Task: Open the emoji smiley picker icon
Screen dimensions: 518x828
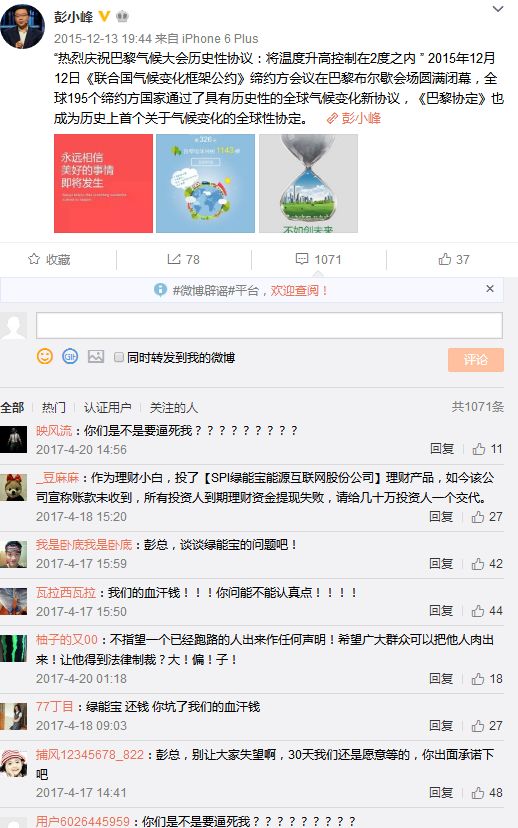Action: point(45,356)
